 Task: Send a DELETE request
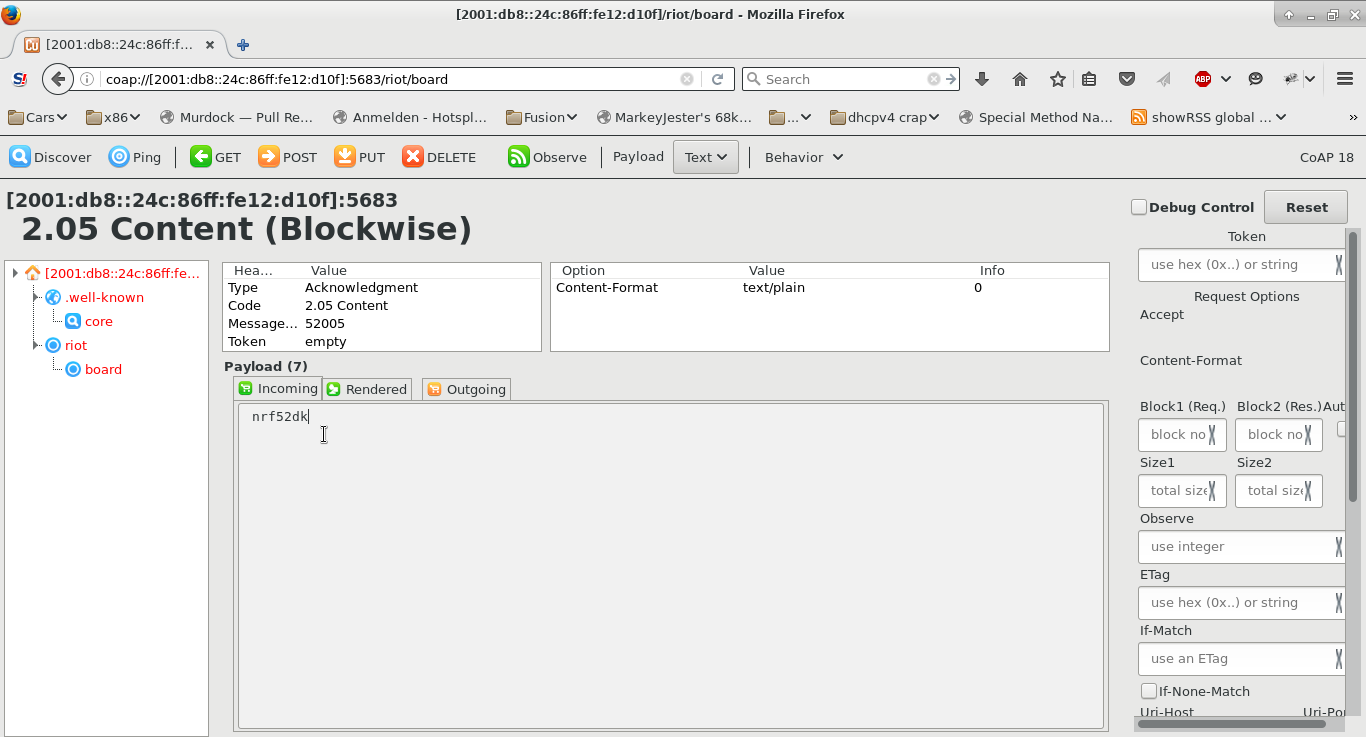pyautogui.click(x=439, y=157)
